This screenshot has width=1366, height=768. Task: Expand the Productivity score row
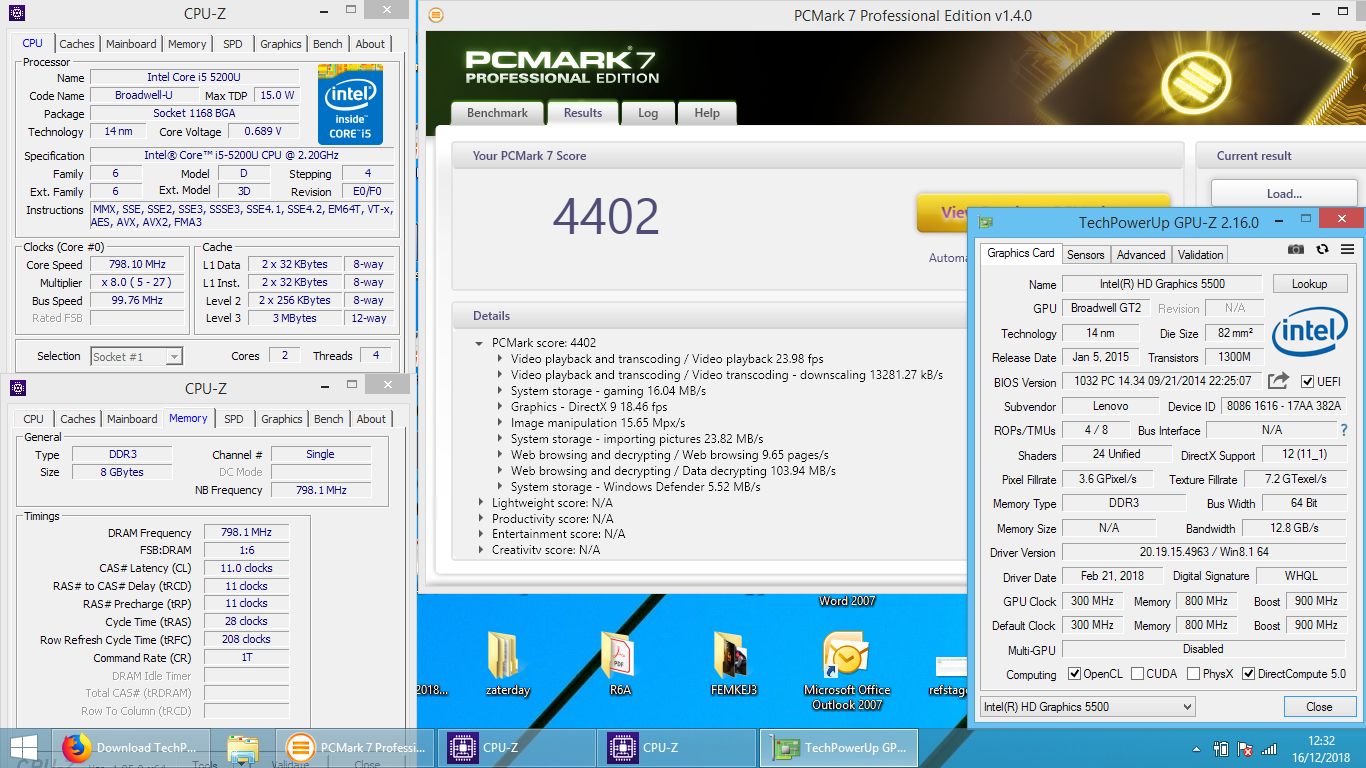(x=480, y=519)
